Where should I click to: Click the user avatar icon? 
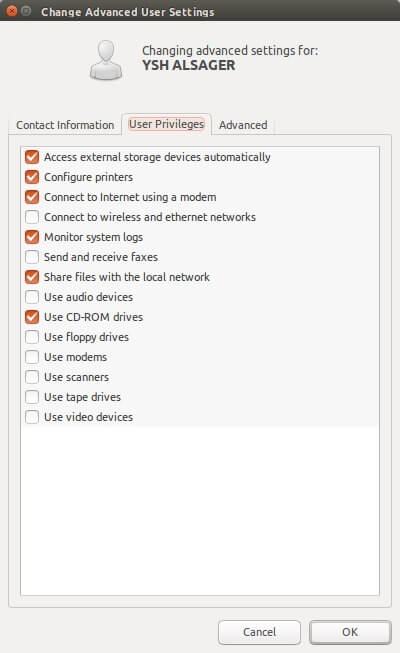point(106,60)
